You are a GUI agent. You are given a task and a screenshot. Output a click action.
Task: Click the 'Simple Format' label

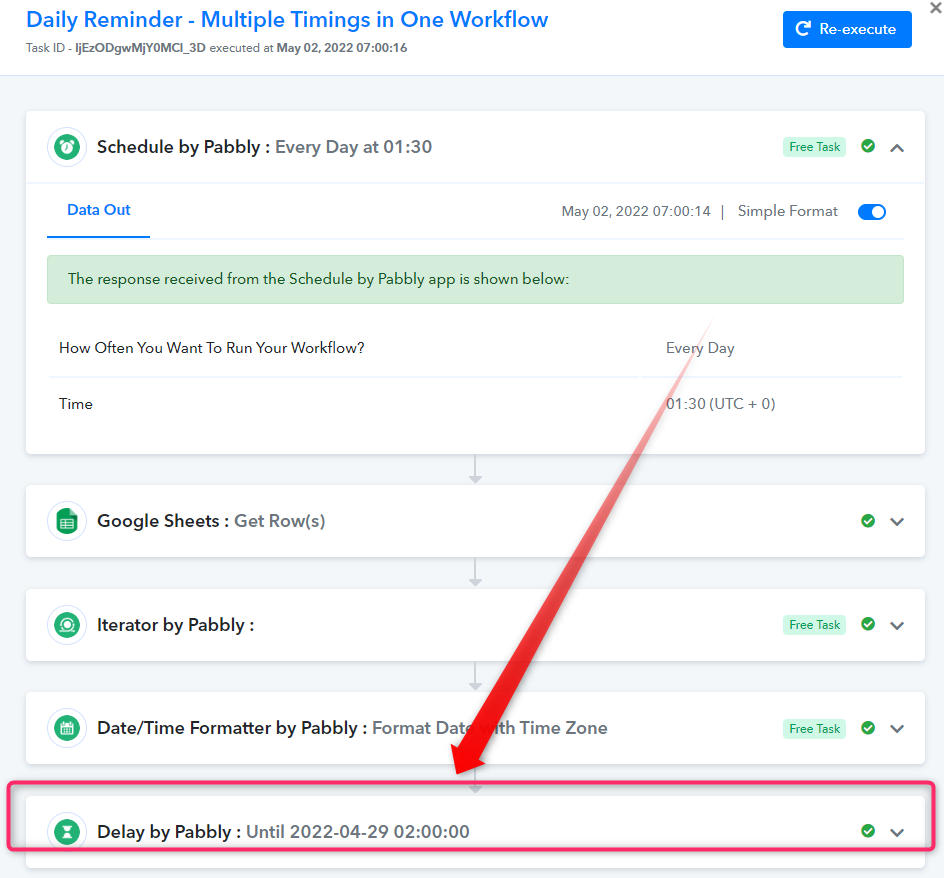click(x=787, y=211)
